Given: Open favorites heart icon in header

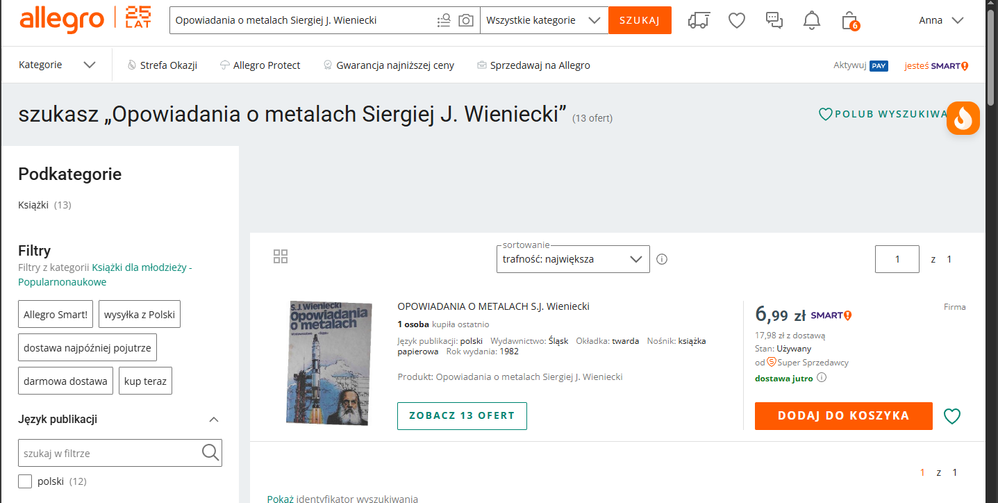Looking at the screenshot, I should pos(737,20).
